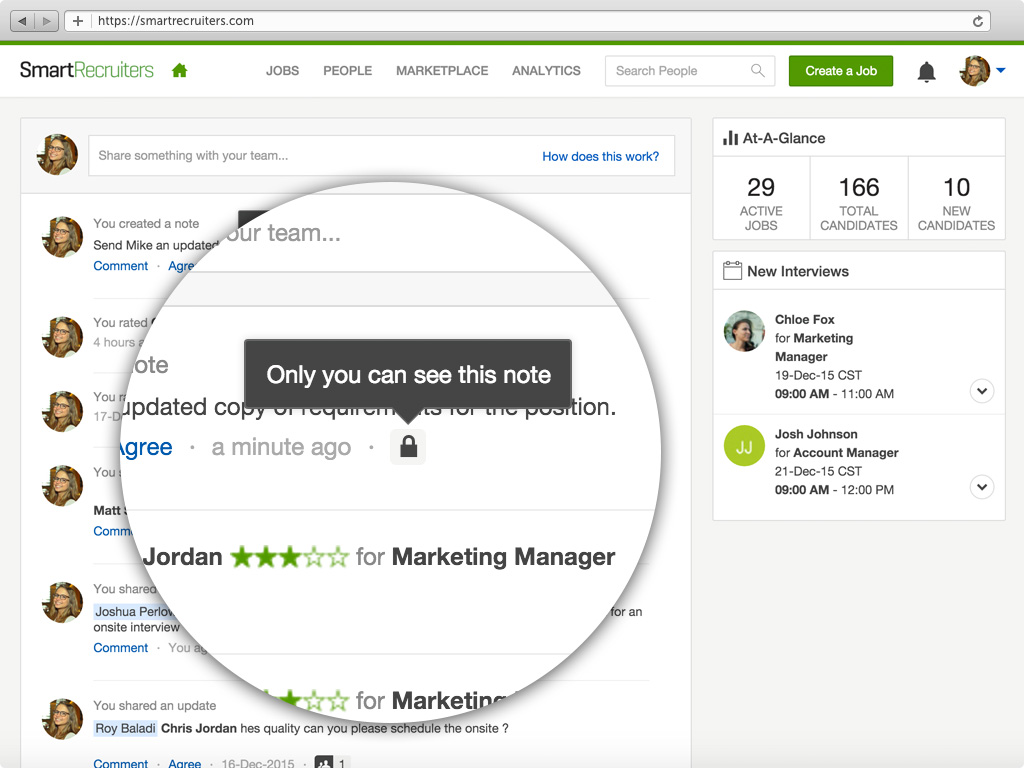Click the Account Manager job under Josh Johnson
Screen dimensions: 1024x768
pyautogui.click(x=846, y=453)
